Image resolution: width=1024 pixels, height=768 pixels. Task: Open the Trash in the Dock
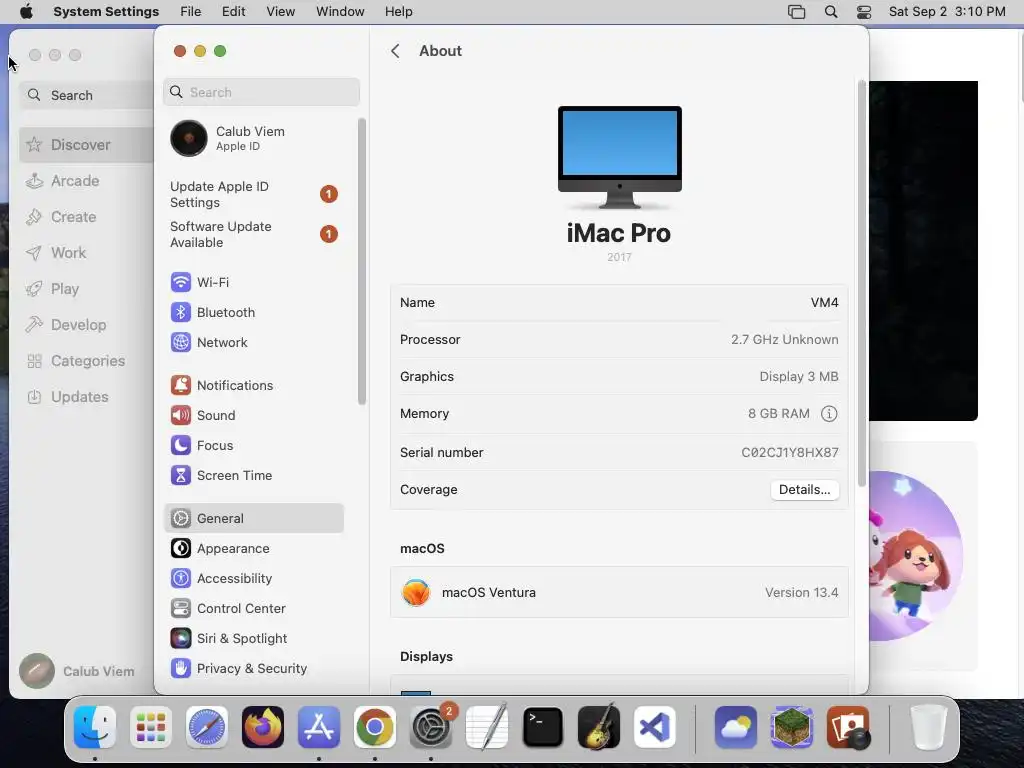click(x=928, y=727)
